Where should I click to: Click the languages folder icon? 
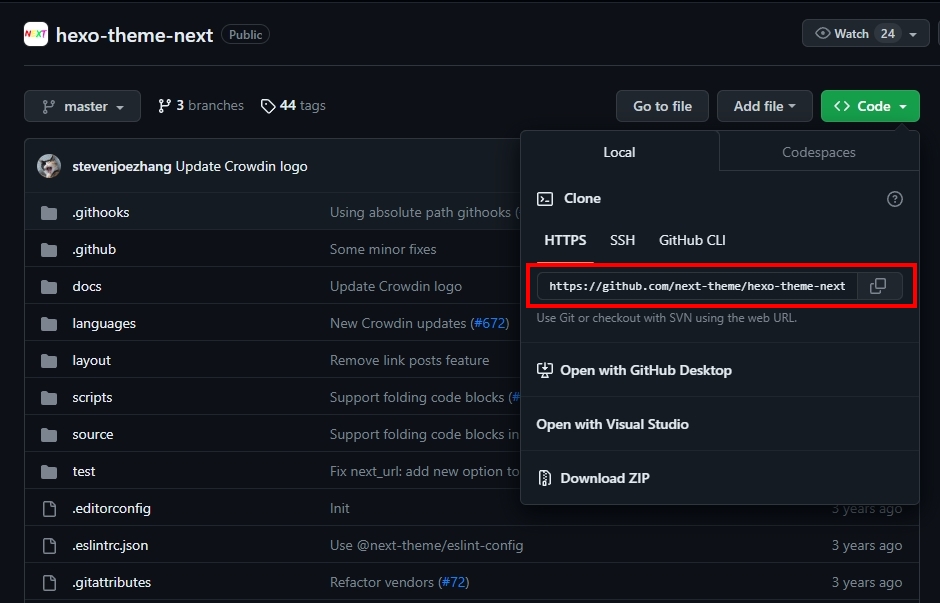pos(49,324)
